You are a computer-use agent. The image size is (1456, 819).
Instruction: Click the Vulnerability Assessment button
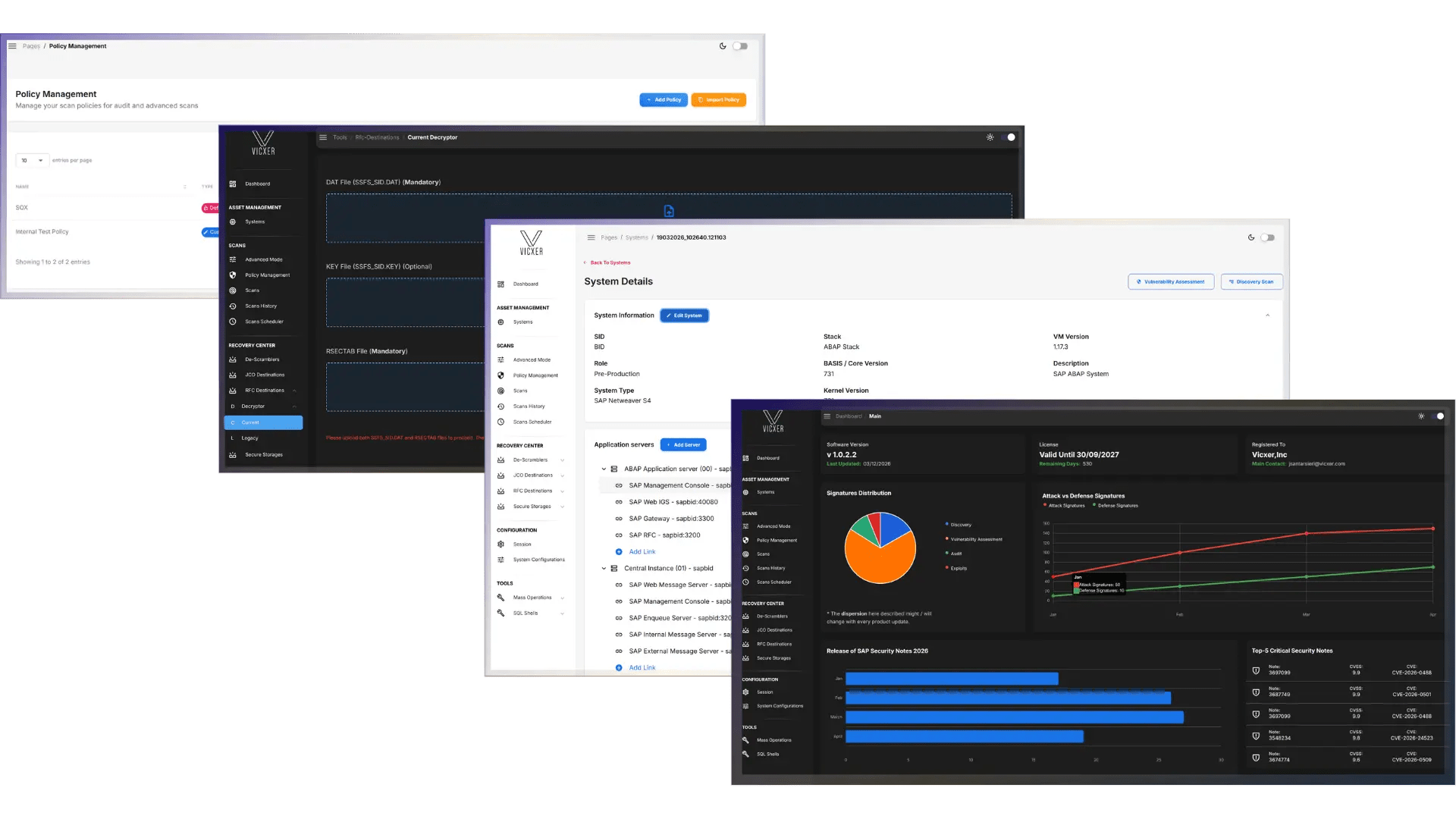(1171, 281)
